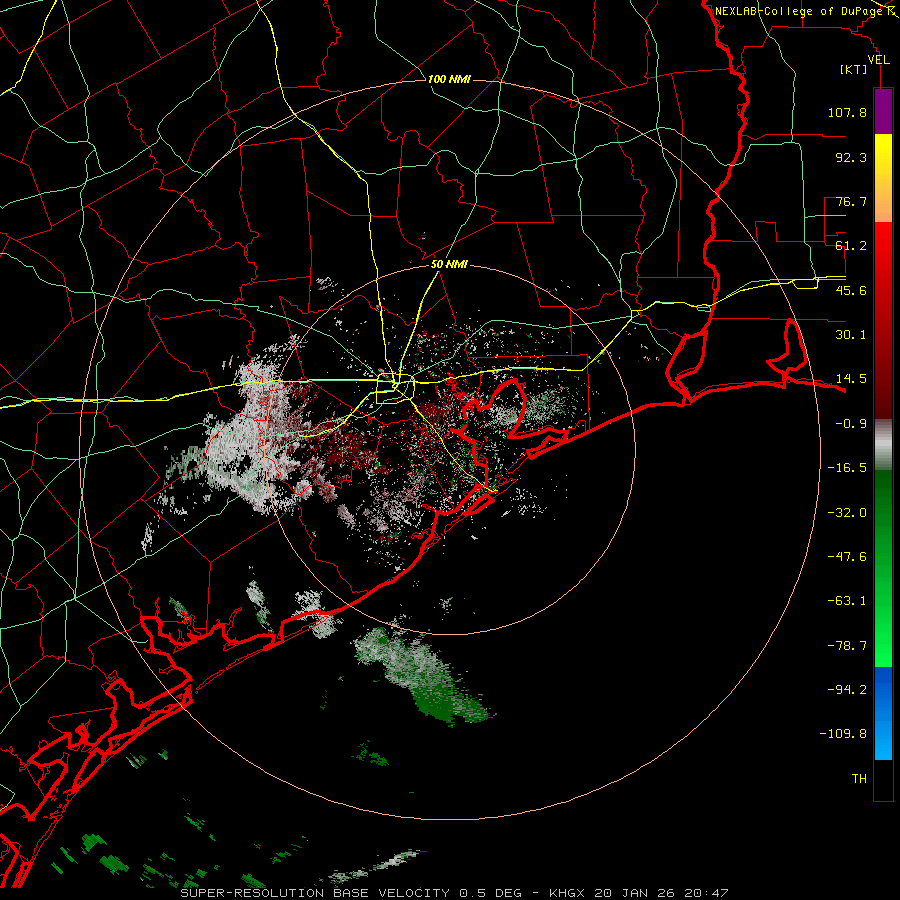Click the green segment of the velocity color bar
Viewport: 900px width, 900px height.
tap(883, 568)
